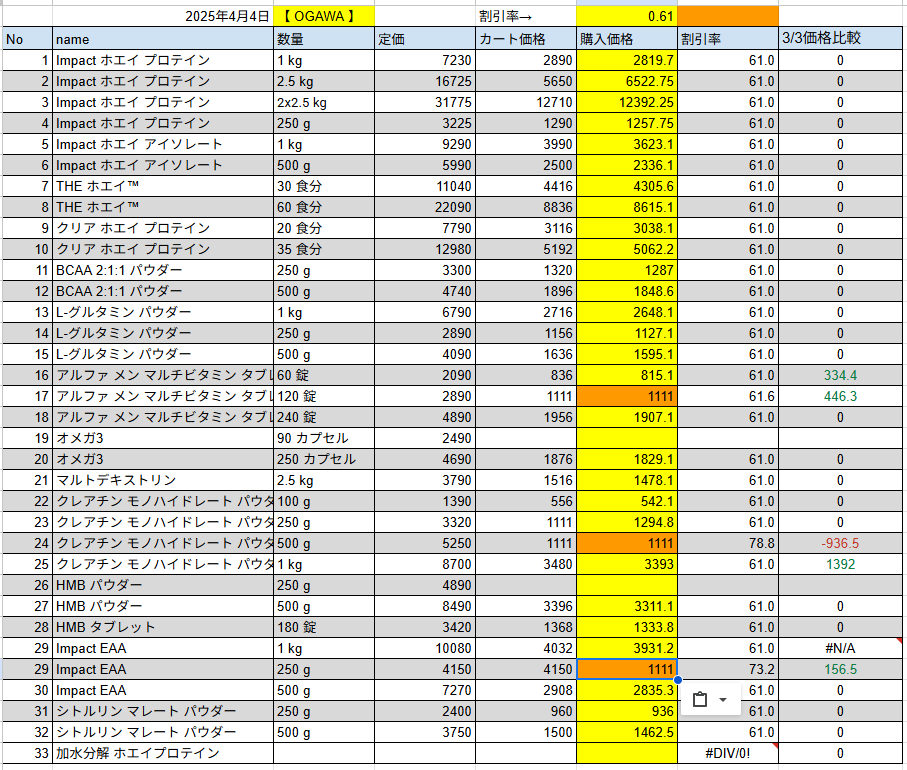This screenshot has height=770, width=907.
Task: Click the 3393 purchase price cell
Action: [x=627, y=564]
